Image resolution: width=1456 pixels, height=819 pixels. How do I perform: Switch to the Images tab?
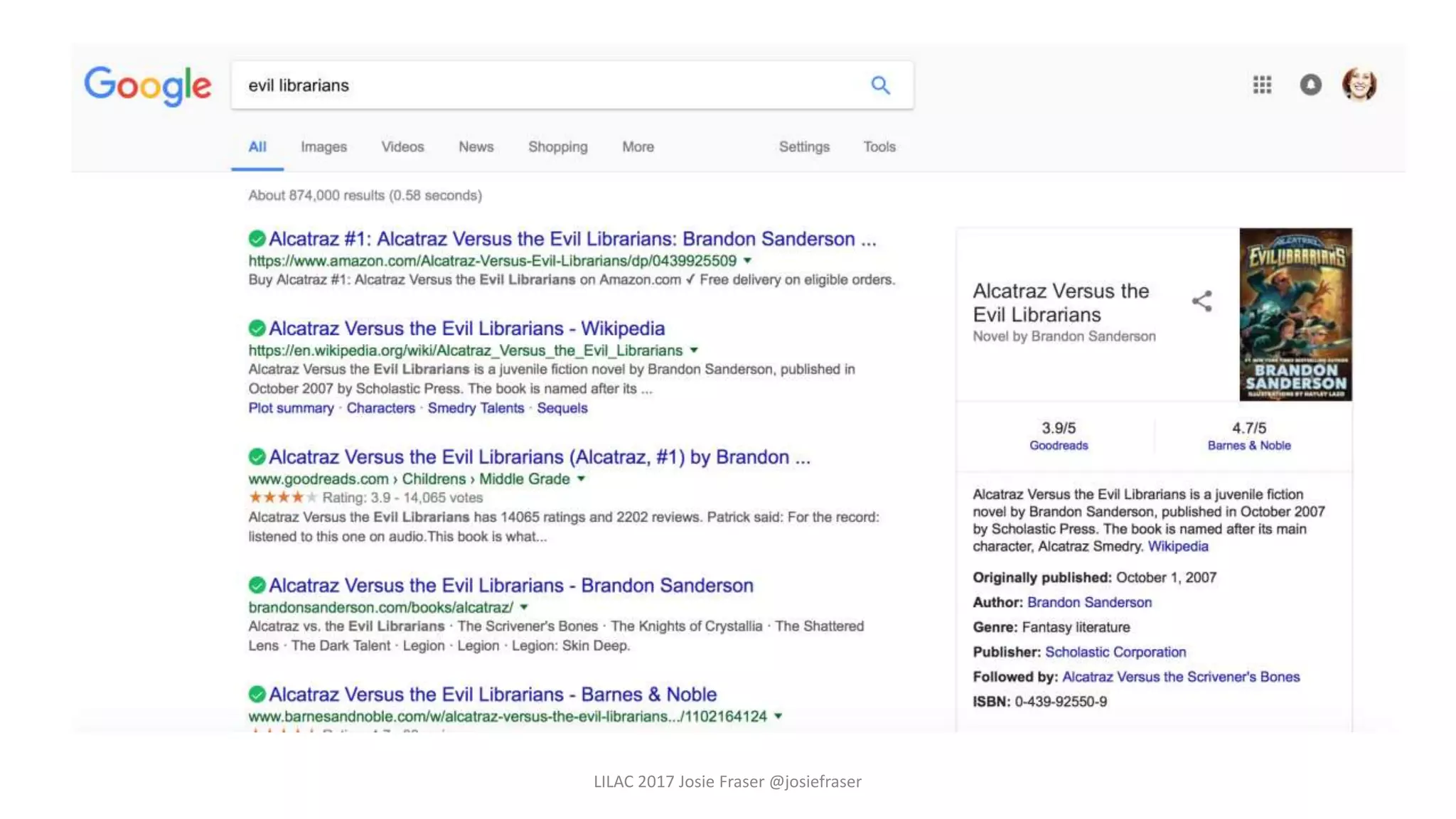coord(323,147)
